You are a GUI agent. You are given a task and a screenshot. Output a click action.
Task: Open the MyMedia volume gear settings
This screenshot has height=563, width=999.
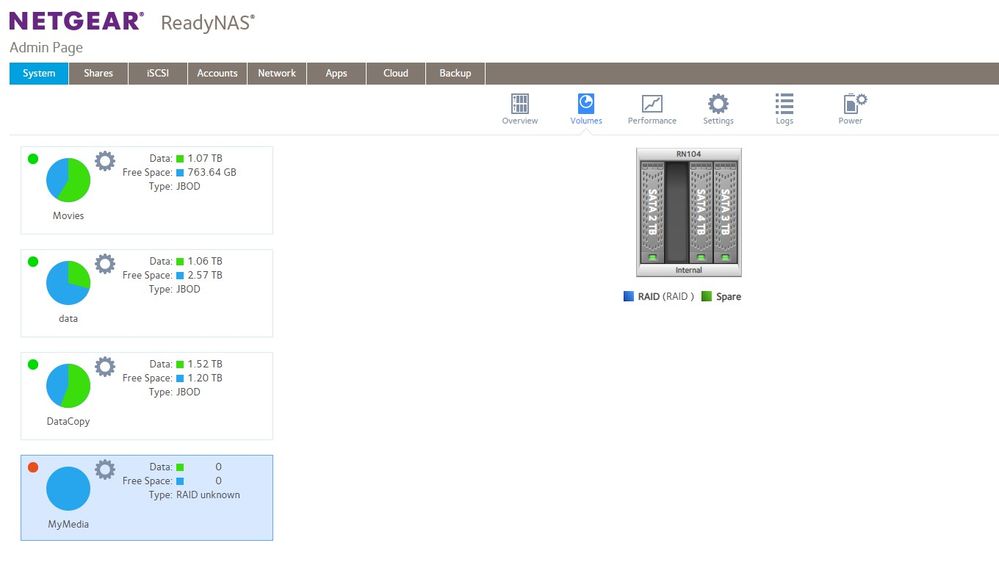[x=105, y=470]
